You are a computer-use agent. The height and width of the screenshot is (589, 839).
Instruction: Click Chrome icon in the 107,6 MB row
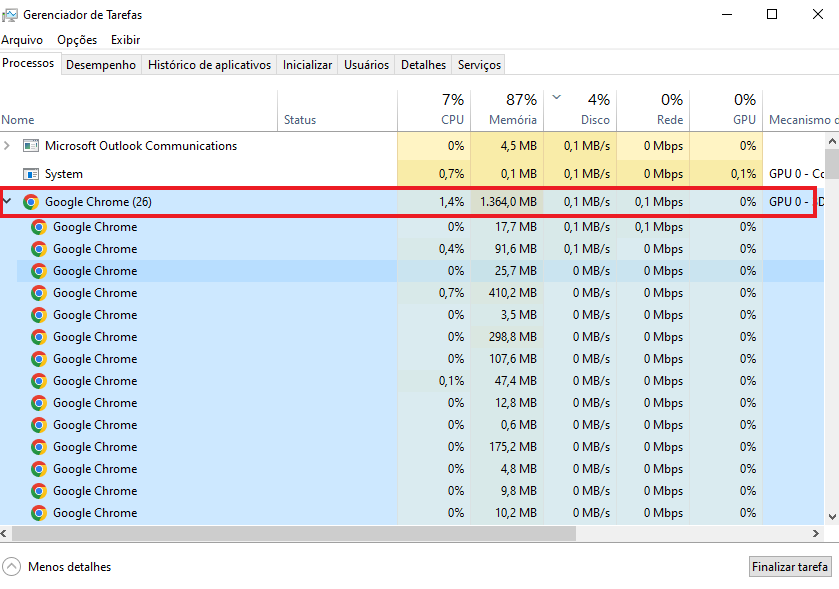(x=39, y=358)
